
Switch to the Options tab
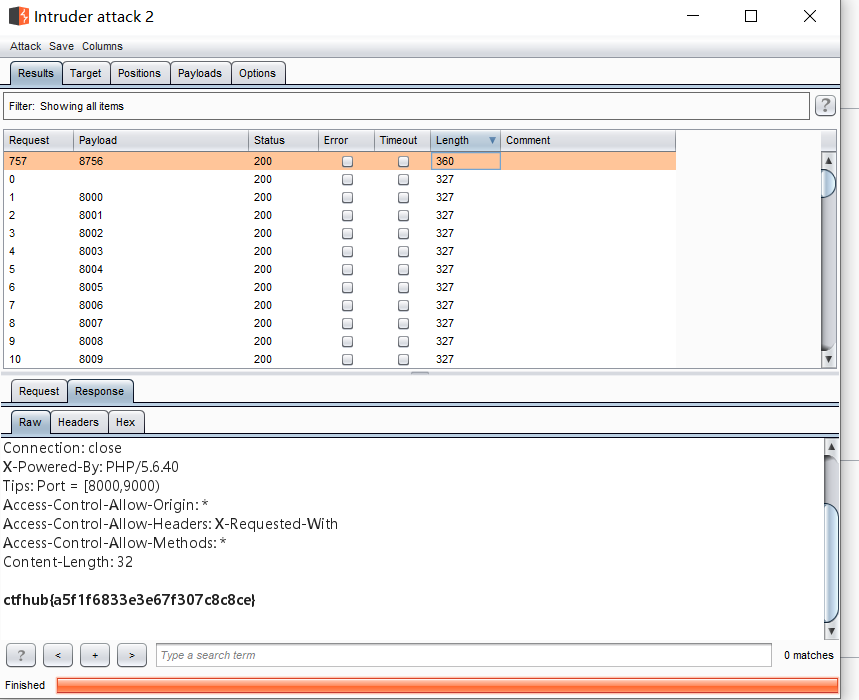pos(257,73)
